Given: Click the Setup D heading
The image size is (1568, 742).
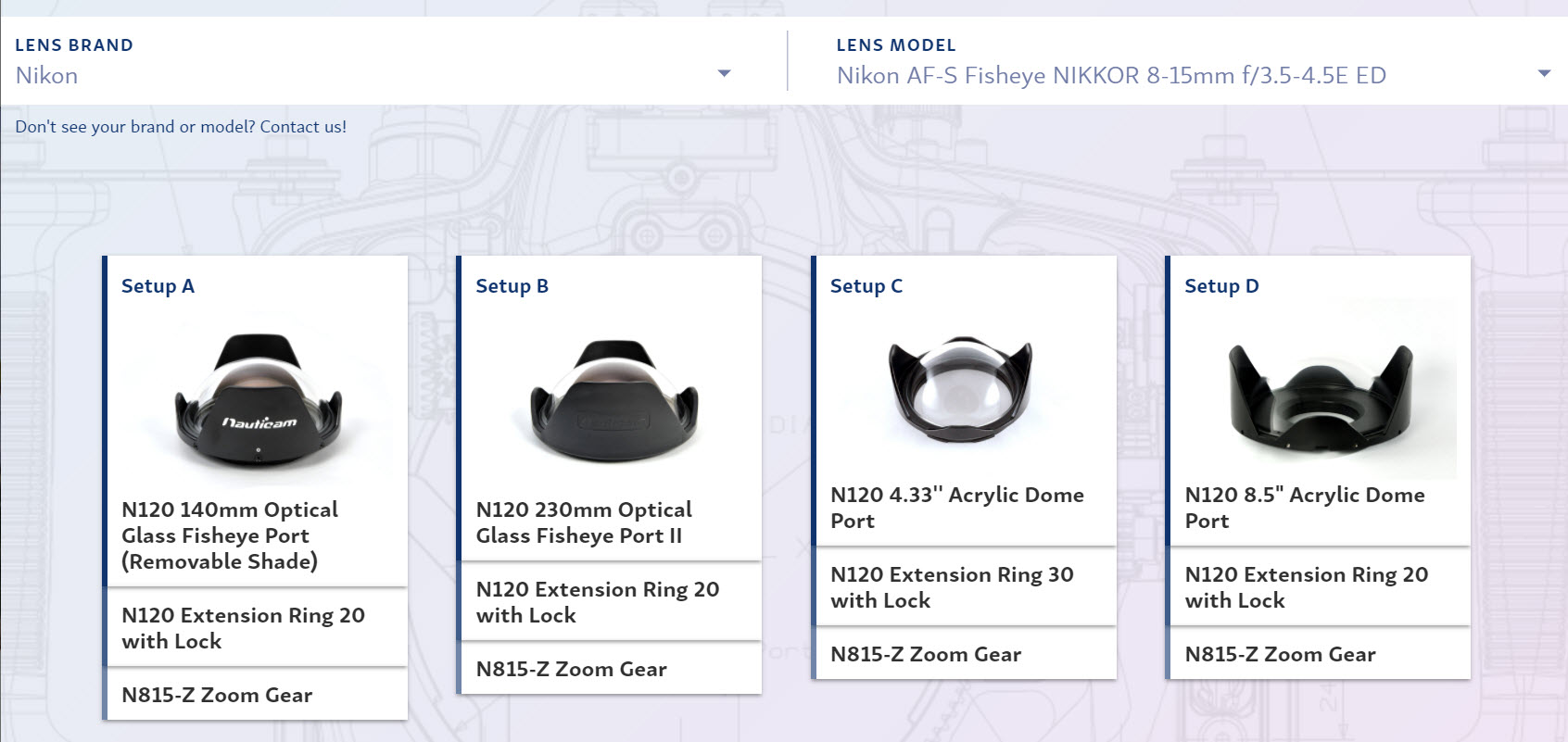Looking at the screenshot, I should (1221, 286).
